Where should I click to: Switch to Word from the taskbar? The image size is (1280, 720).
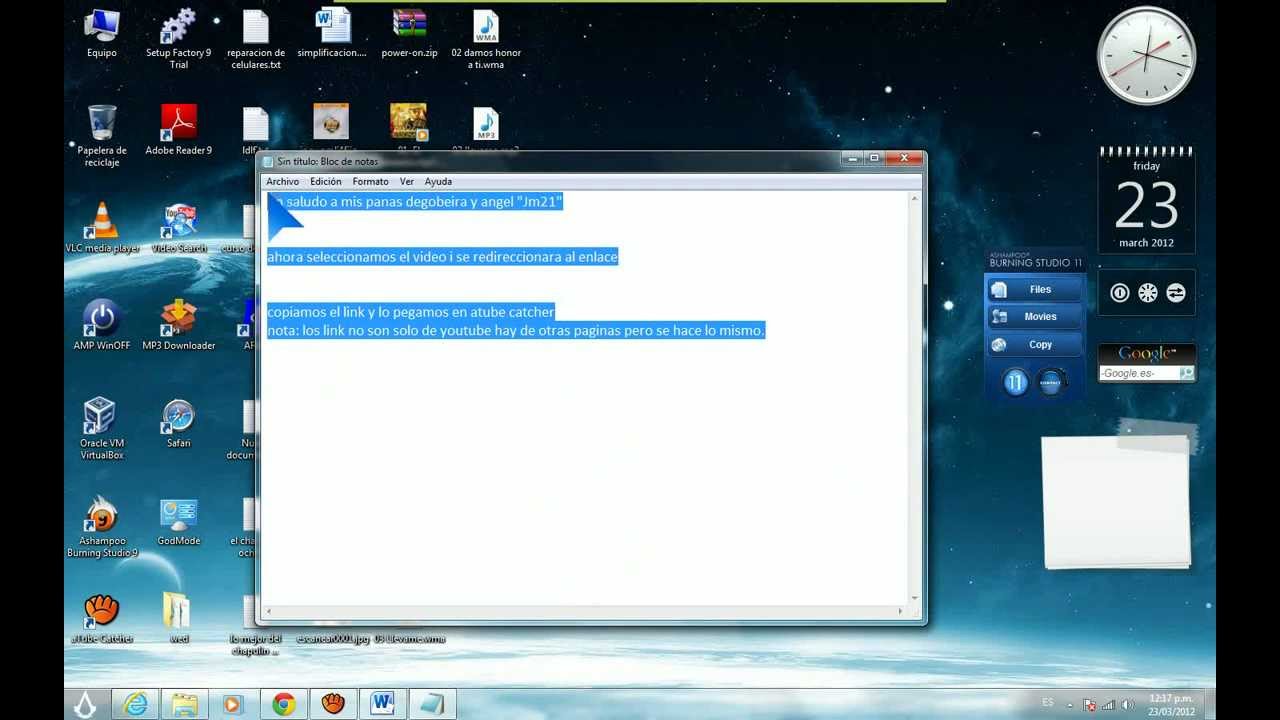[x=382, y=704]
